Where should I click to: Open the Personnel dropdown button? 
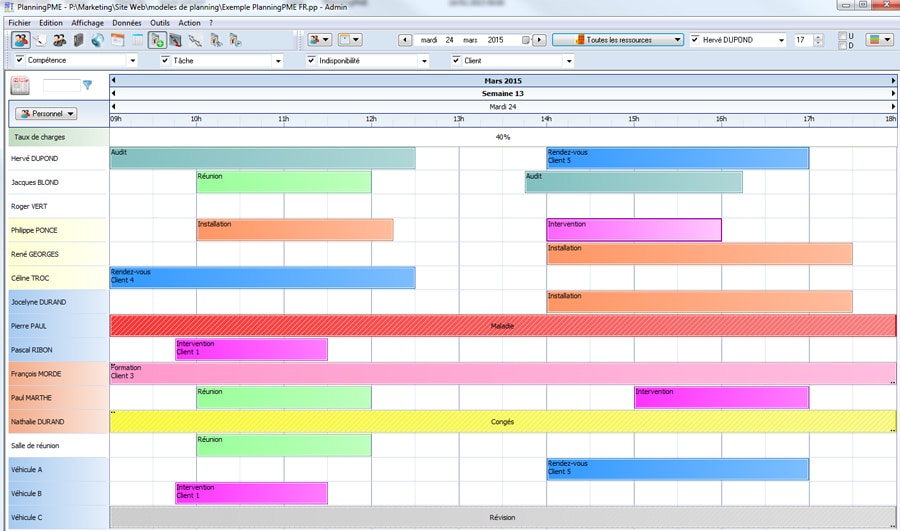tap(47, 114)
